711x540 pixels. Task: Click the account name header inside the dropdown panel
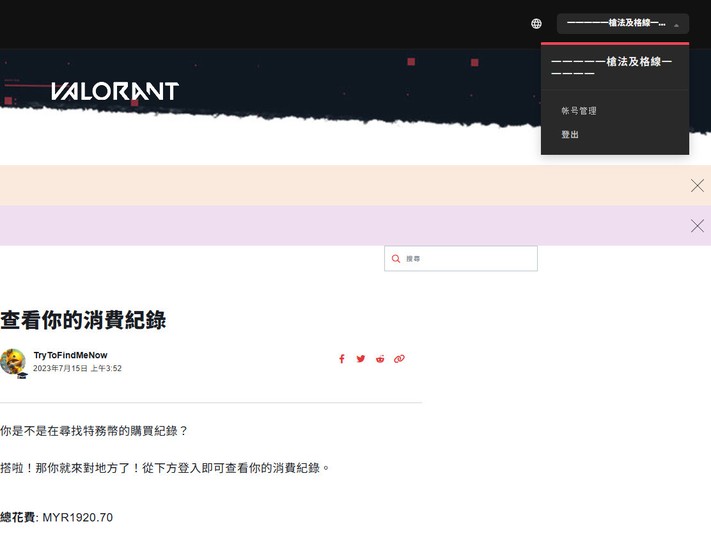[611, 67]
